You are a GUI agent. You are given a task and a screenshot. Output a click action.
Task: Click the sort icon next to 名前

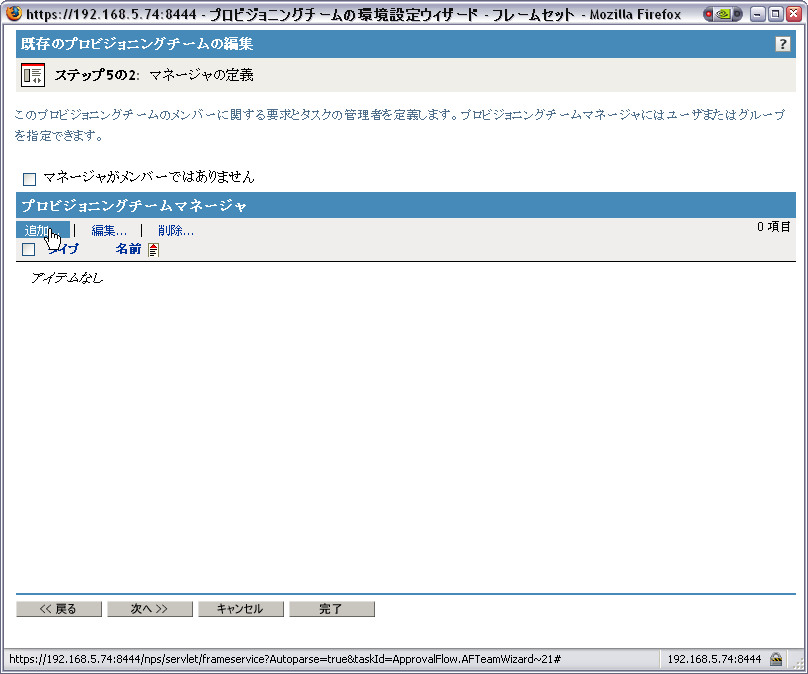(153, 250)
